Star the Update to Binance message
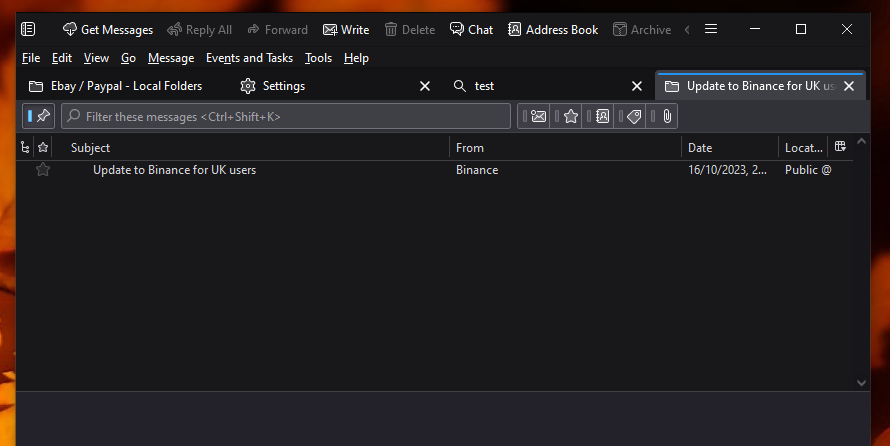The width and height of the screenshot is (890, 446). [43, 170]
